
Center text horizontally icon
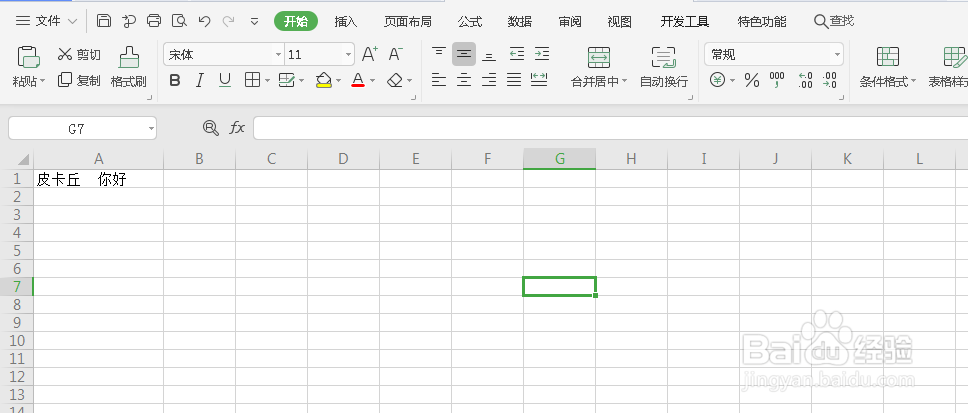[x=464, y=80]
